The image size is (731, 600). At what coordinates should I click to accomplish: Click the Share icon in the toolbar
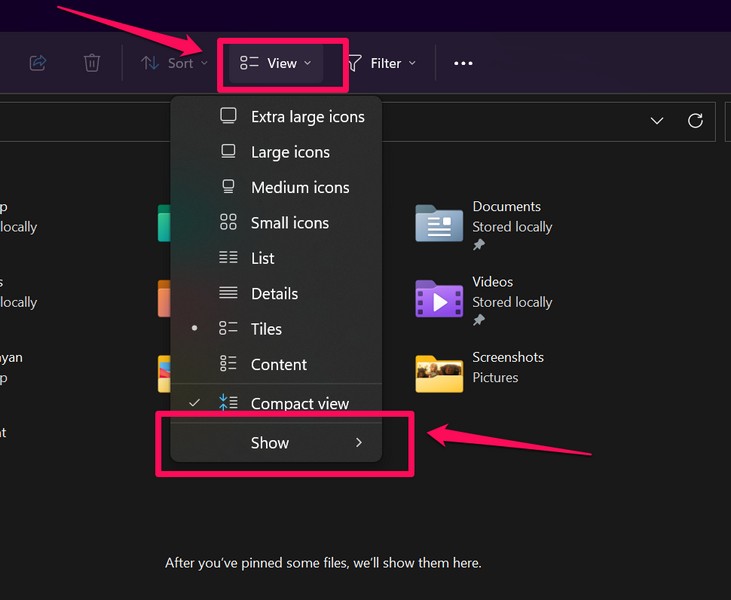[x=38, y=63]
